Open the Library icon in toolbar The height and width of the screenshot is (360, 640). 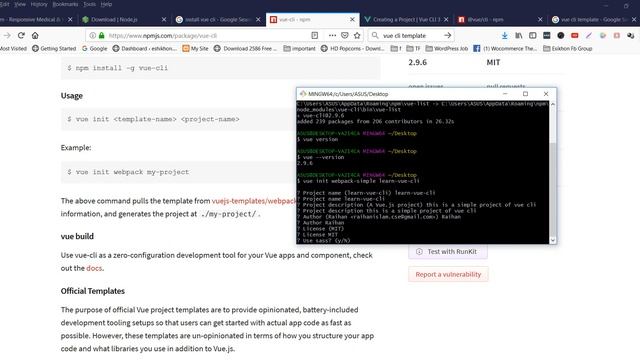(519, 36)
